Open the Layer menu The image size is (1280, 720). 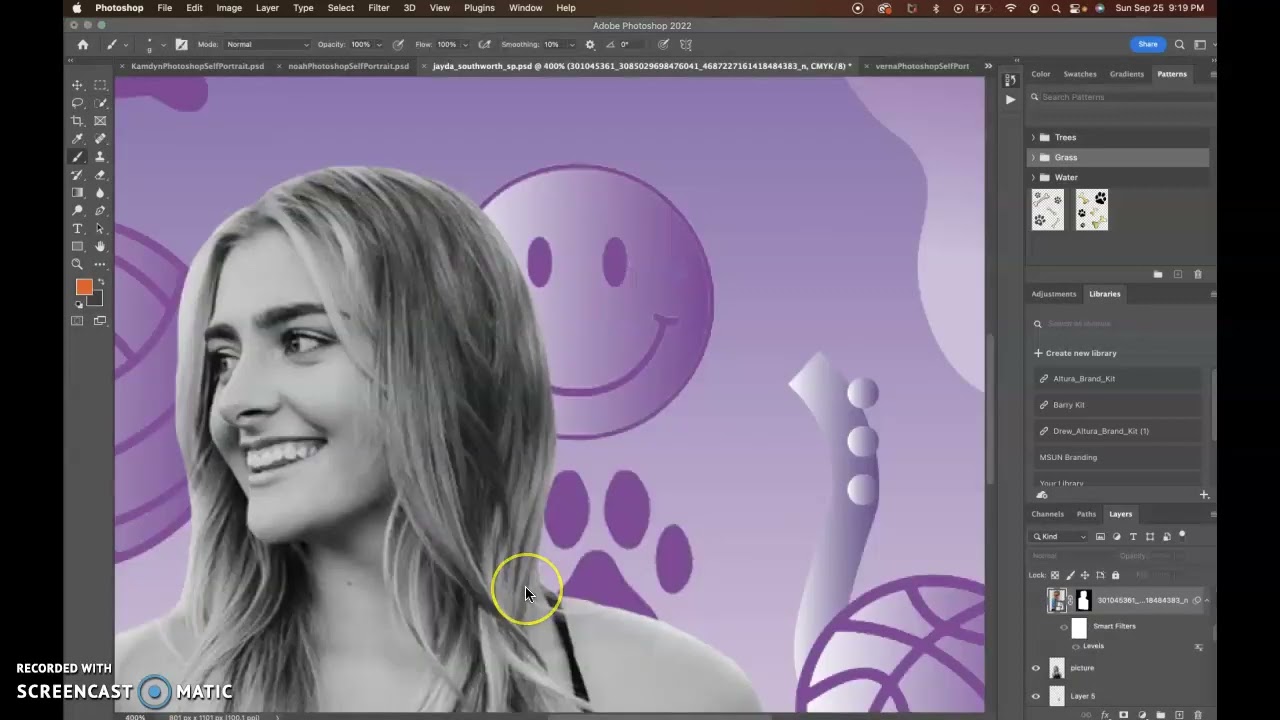tap(267, 8)
